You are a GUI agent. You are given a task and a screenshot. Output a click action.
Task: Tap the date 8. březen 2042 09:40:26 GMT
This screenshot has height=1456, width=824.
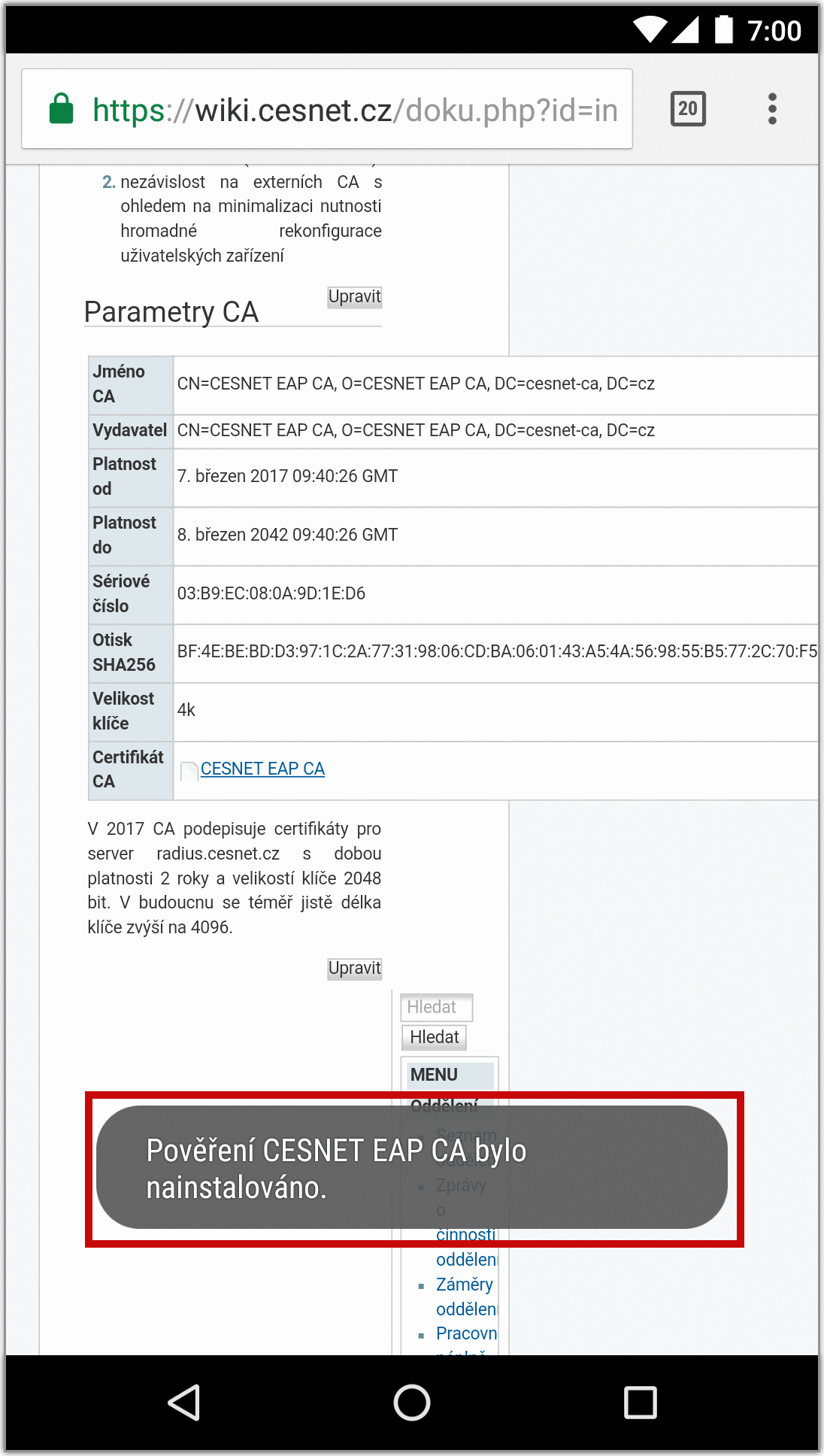(x=288, y=535)
